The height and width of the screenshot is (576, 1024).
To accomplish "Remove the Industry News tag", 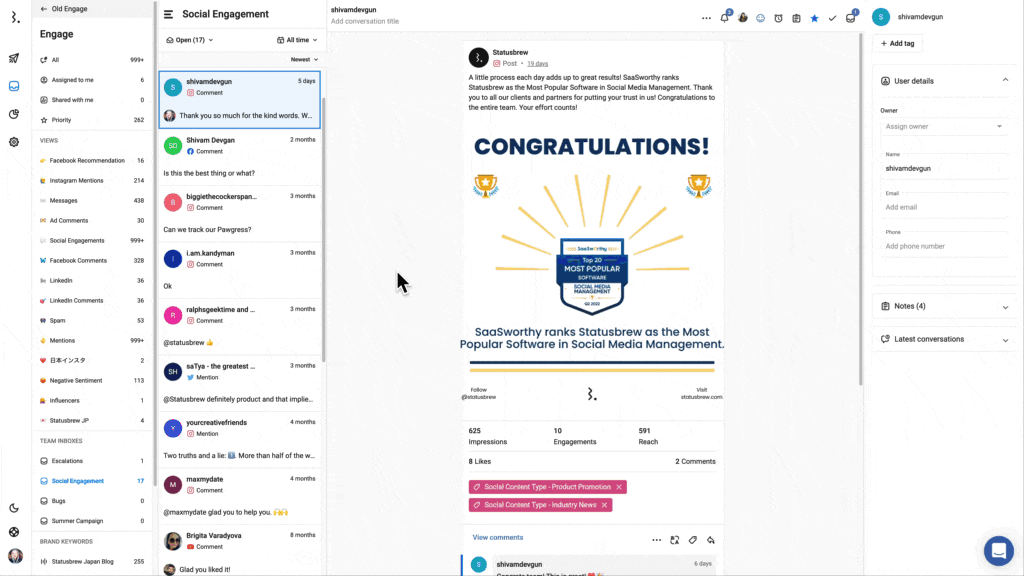I will [x=605, y=505].
